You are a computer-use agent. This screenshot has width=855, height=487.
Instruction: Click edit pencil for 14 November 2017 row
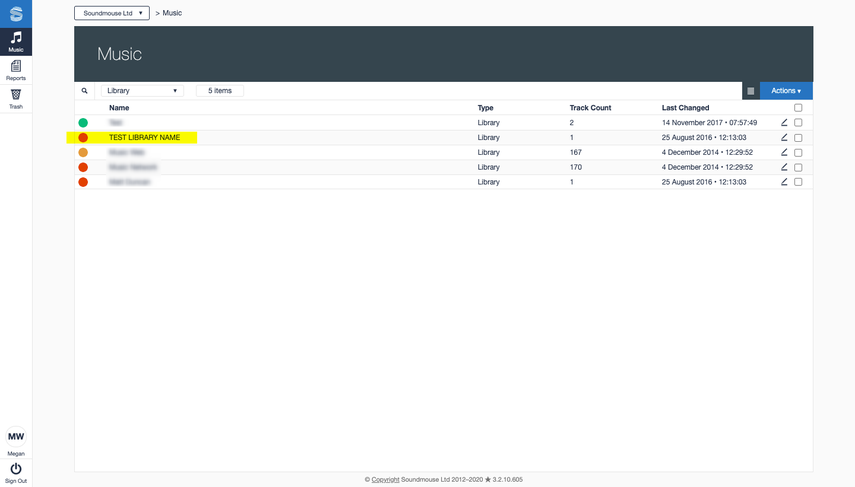click(784, 123)
